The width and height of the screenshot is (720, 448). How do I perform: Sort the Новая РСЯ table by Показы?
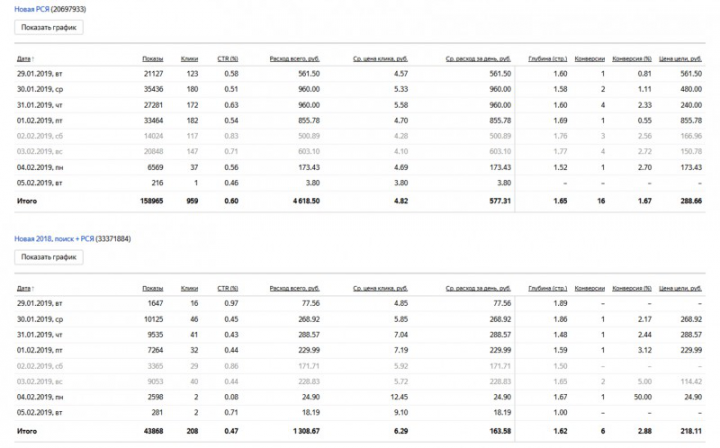point(152,59)
